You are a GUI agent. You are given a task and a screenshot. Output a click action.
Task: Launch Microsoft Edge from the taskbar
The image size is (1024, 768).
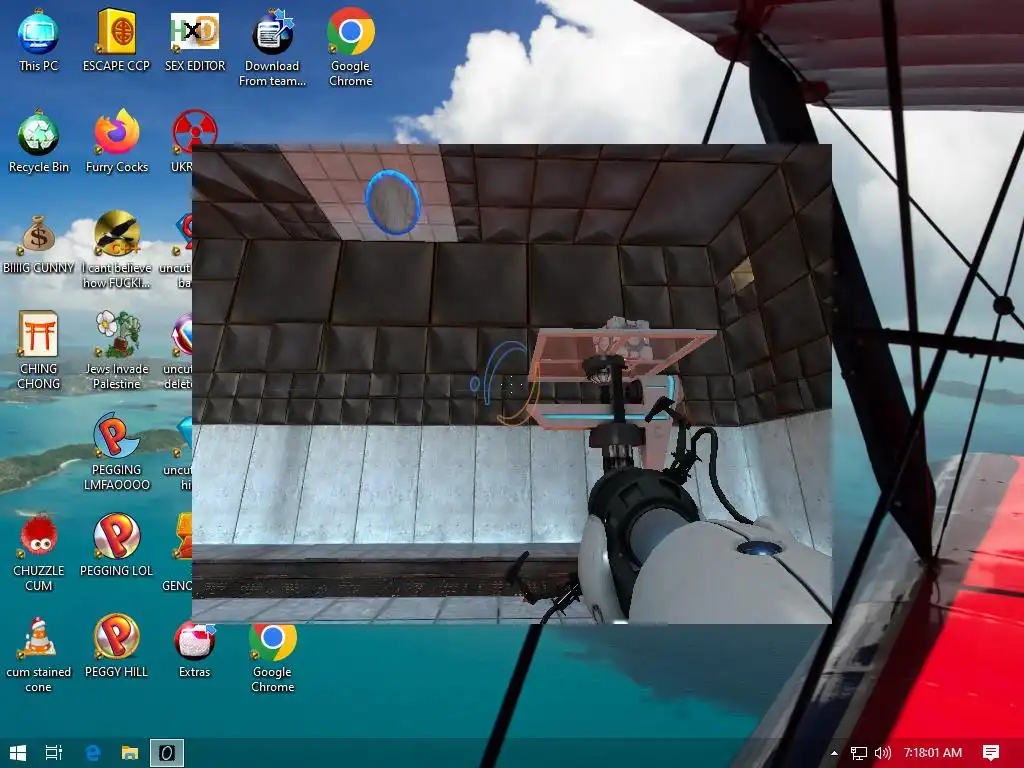[x=93, y=753]
